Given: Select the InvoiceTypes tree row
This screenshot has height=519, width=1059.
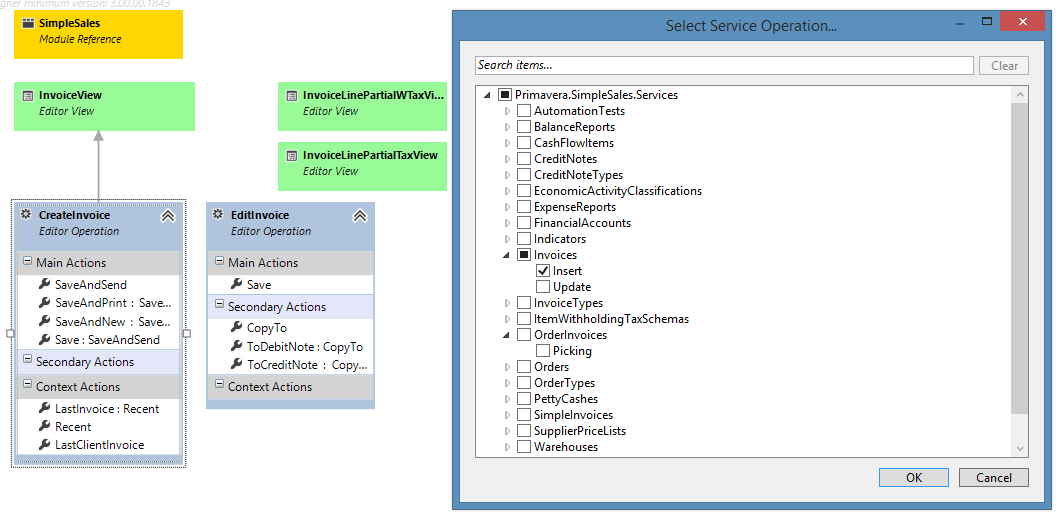Looking at the screenshot, I should click(x=568, y=303).
